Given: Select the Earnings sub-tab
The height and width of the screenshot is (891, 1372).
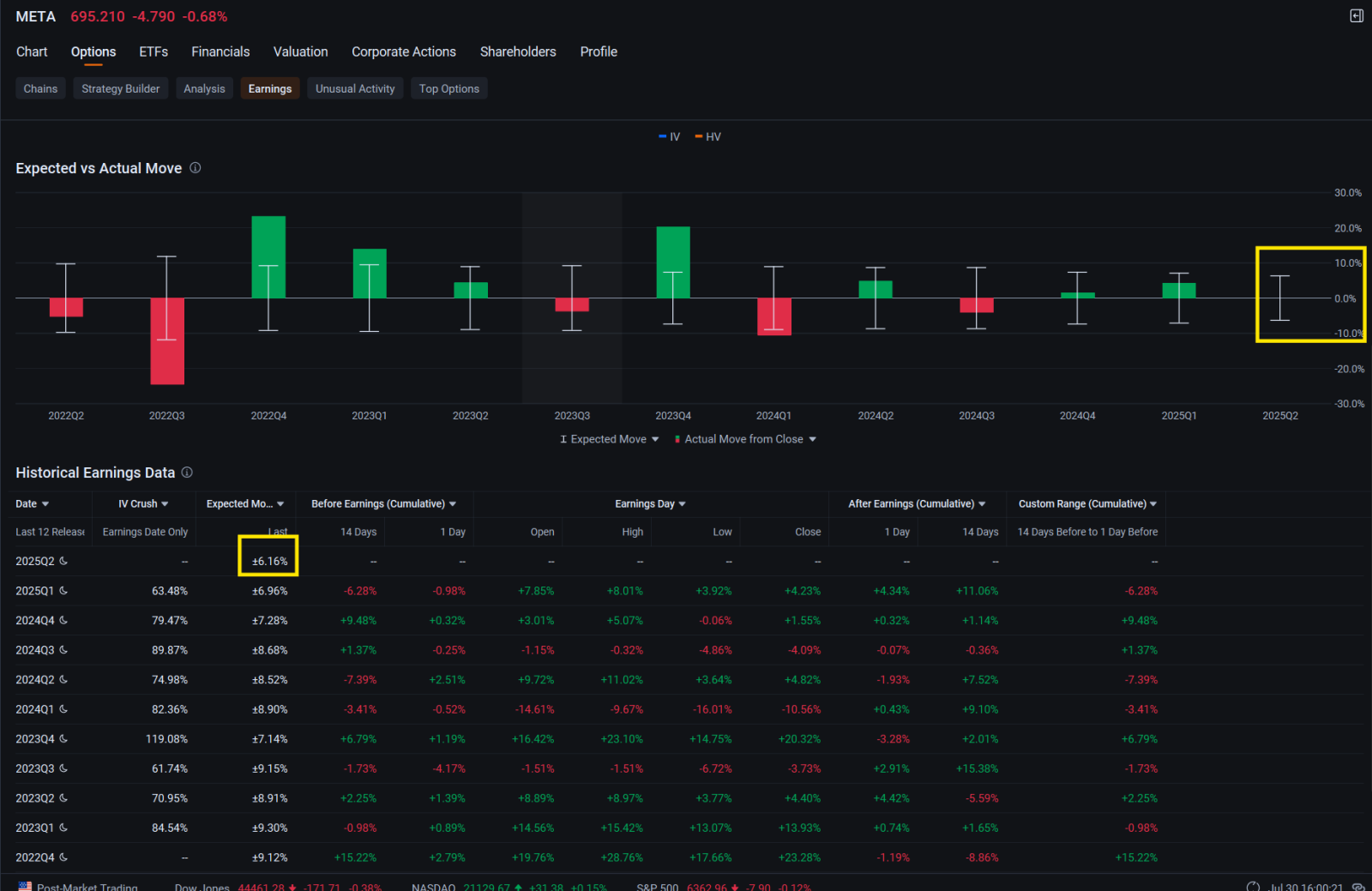Looking at the screenshot, I should click(270, 88).
